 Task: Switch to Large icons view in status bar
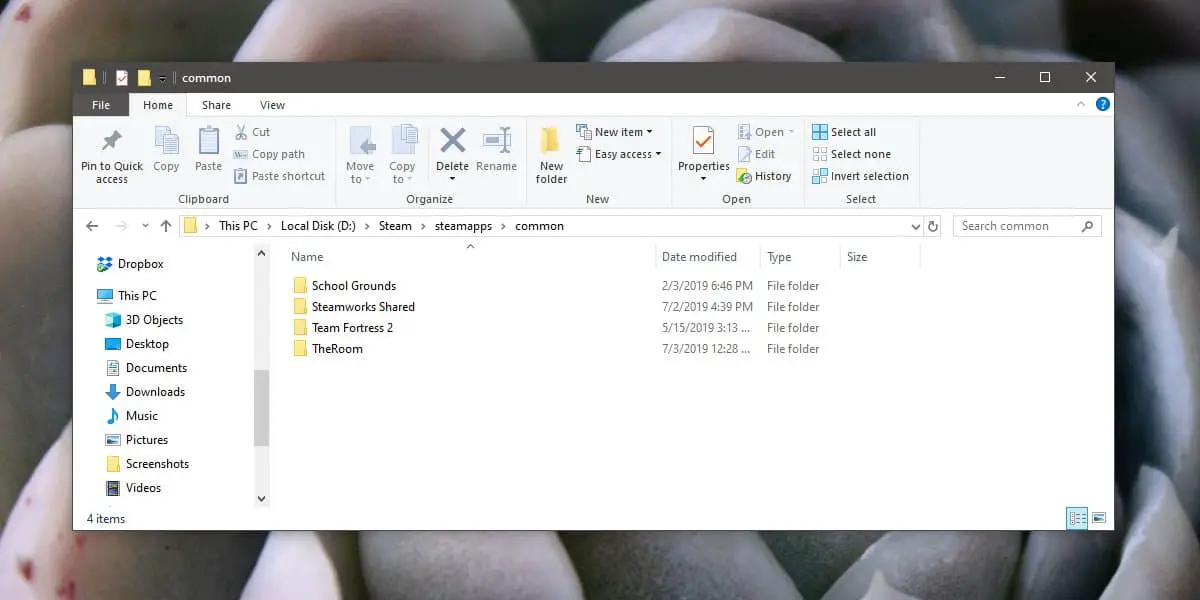(x=1099, y=518)
